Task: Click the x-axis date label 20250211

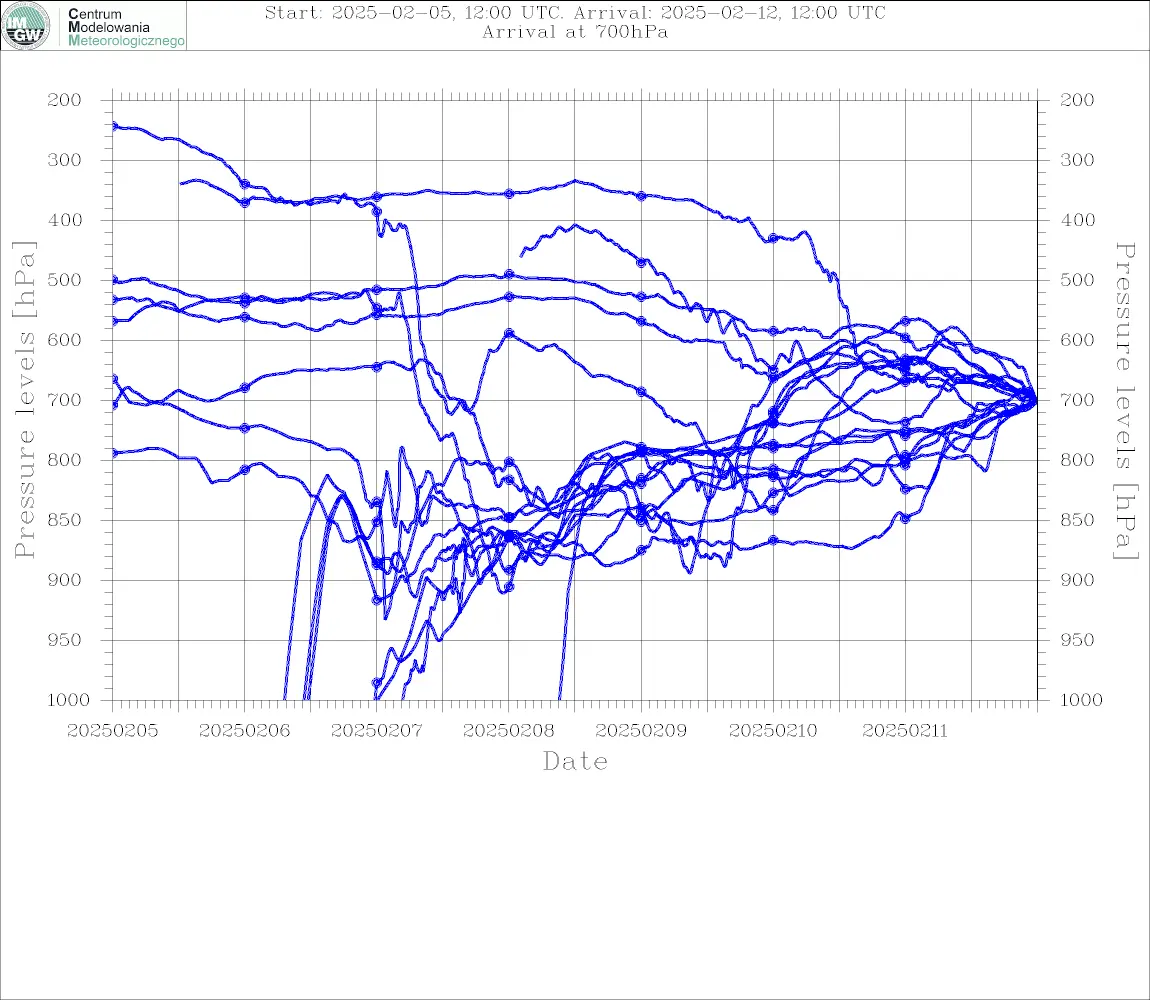Action: tap(905, 731)
